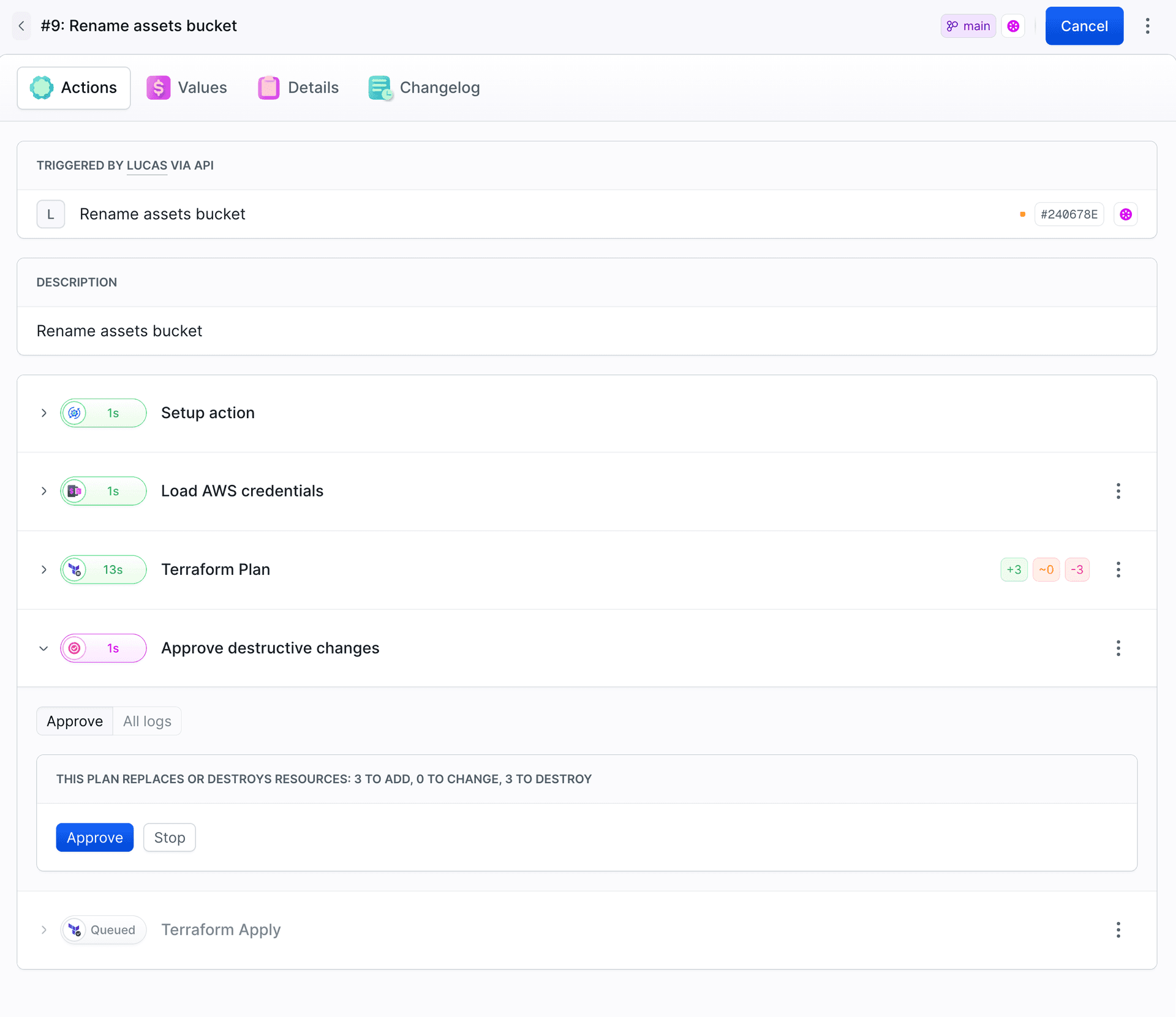Expand the Setup action step
This screenshot has height=1017, width=1176.
pyautogui.click(x=43, y=413)
